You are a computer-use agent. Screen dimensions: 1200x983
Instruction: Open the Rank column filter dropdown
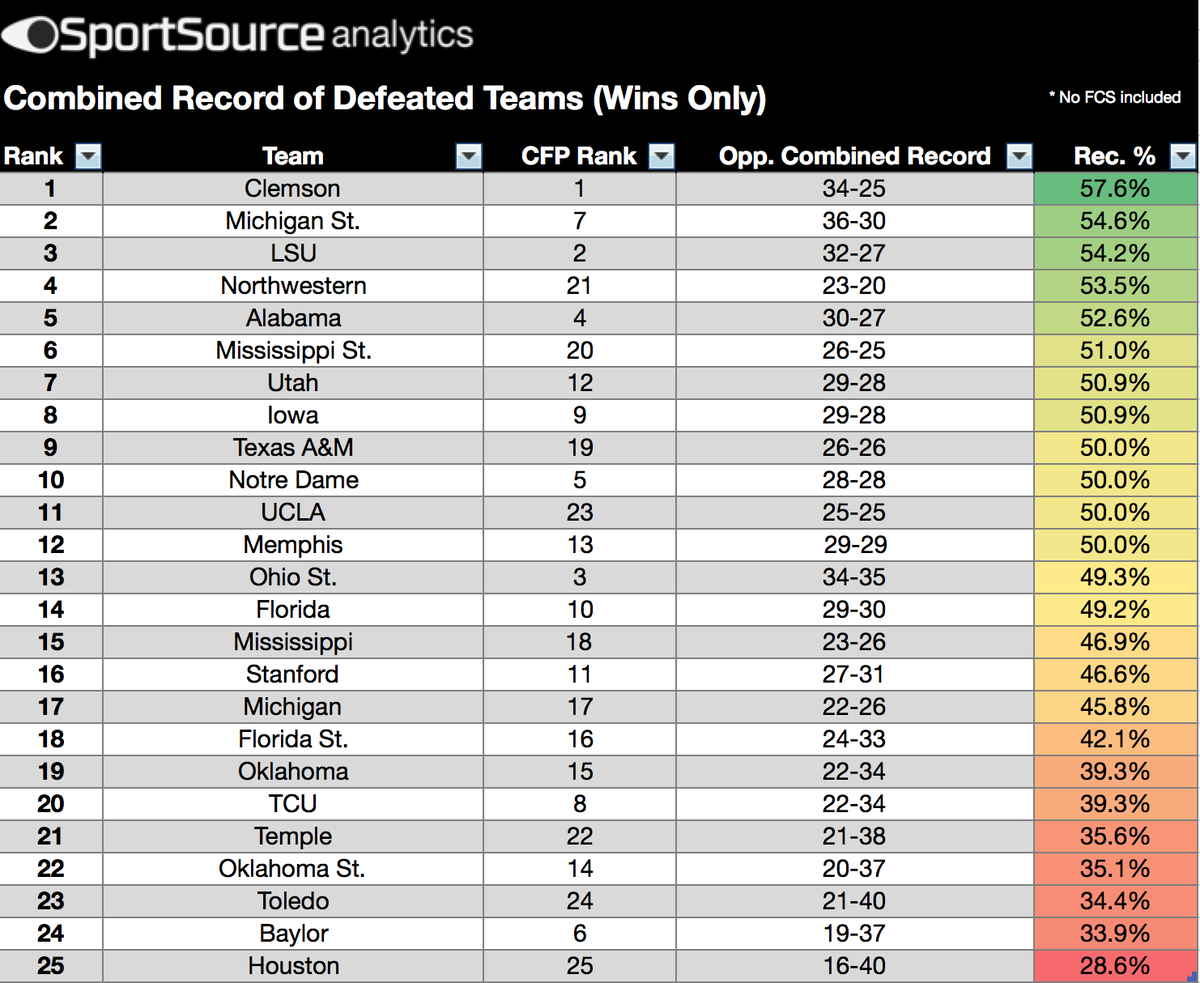point(88,156)
